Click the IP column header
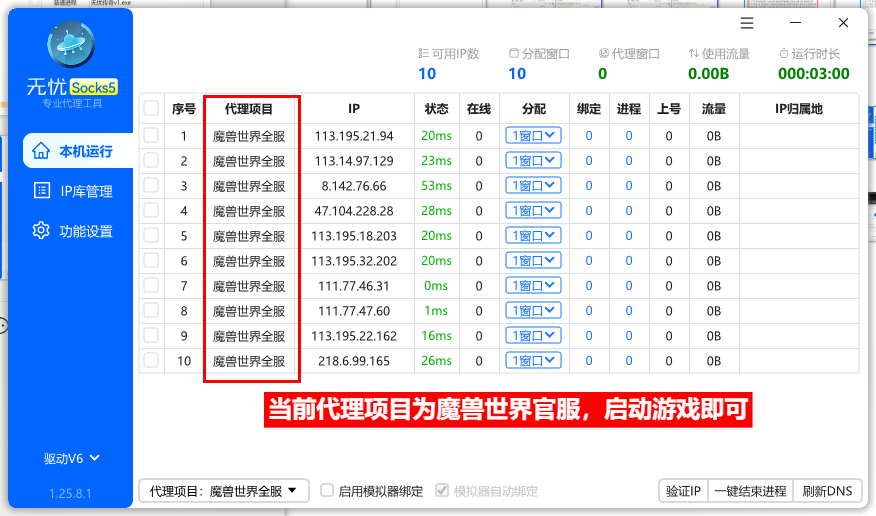 click(x=354, y=109)
